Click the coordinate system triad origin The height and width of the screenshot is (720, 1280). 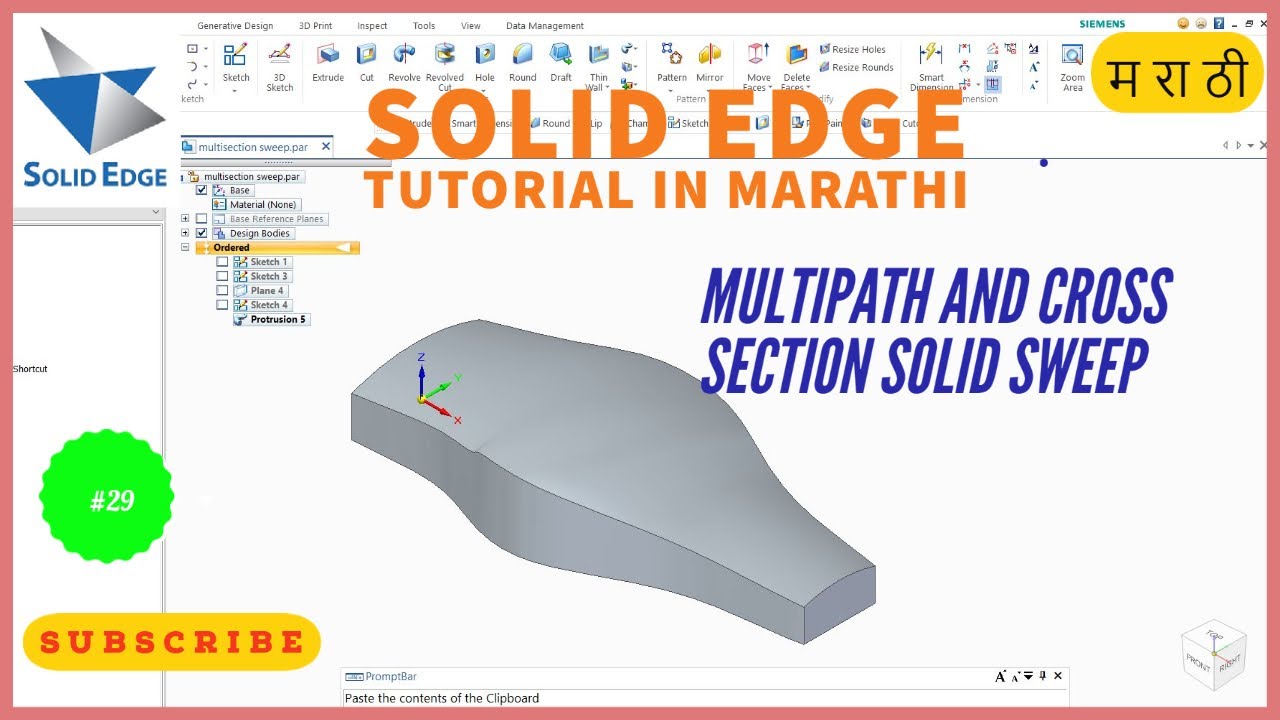point(422,399)
